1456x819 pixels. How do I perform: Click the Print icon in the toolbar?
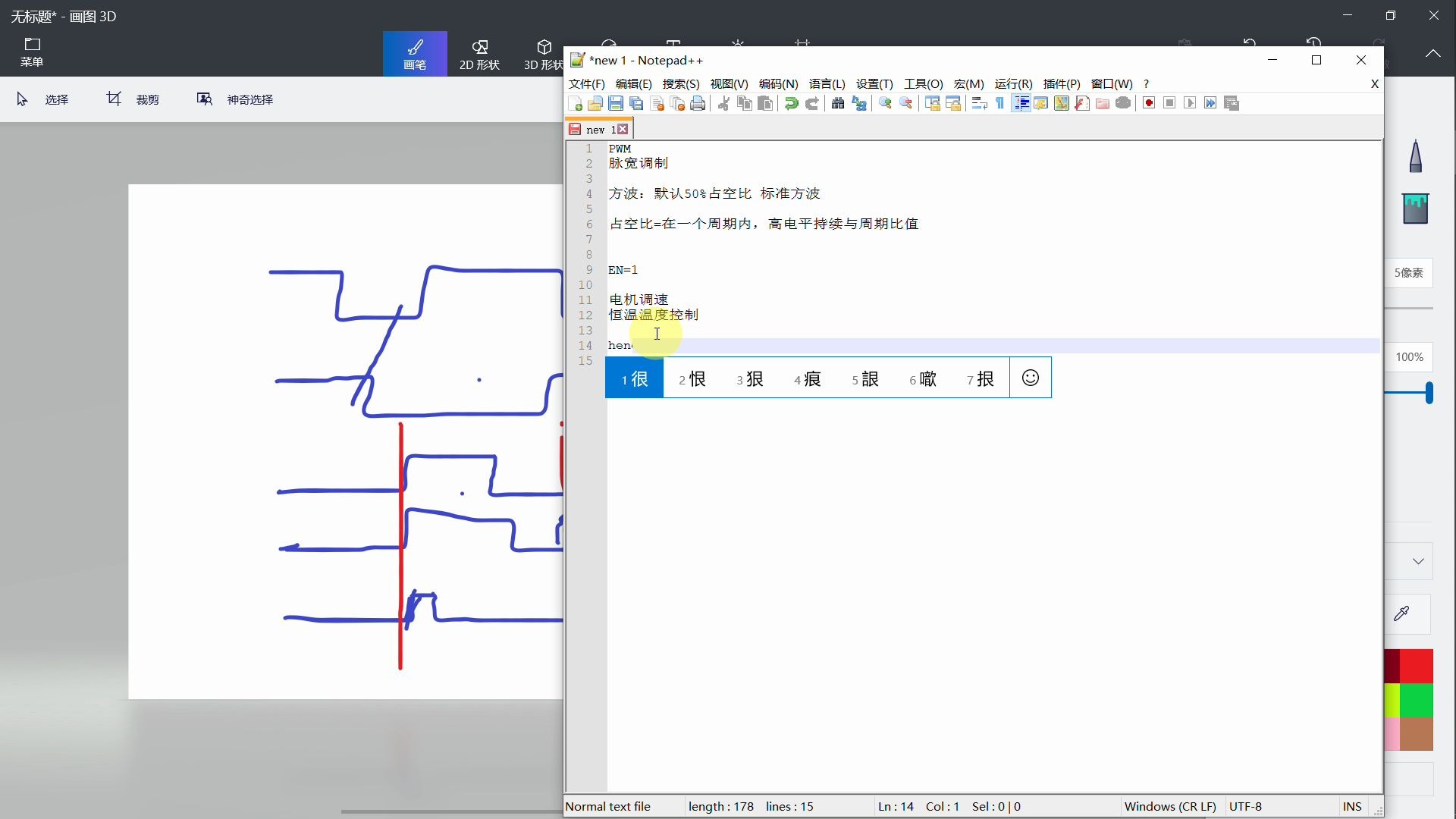pos(698,104)
